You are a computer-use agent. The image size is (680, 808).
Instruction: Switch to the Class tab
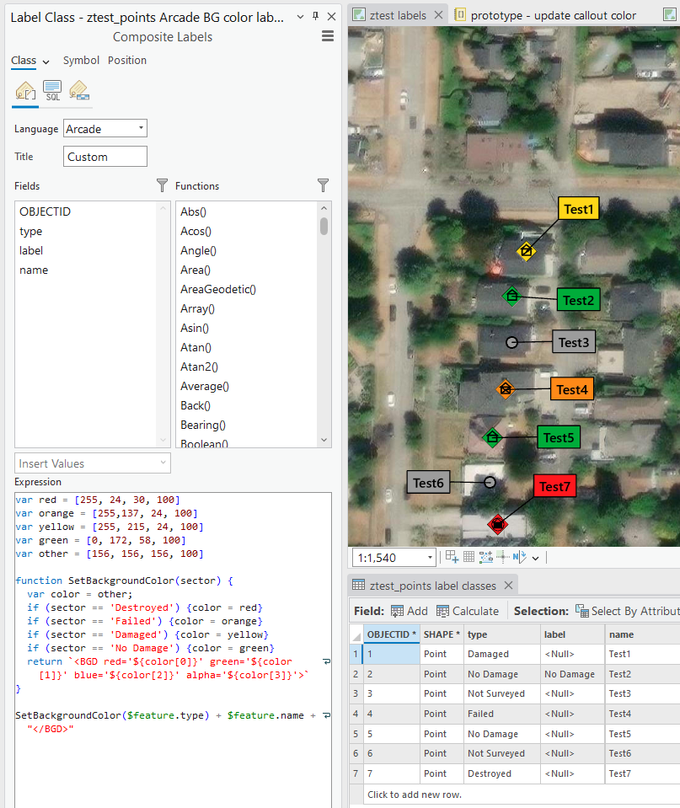(24, 60)
